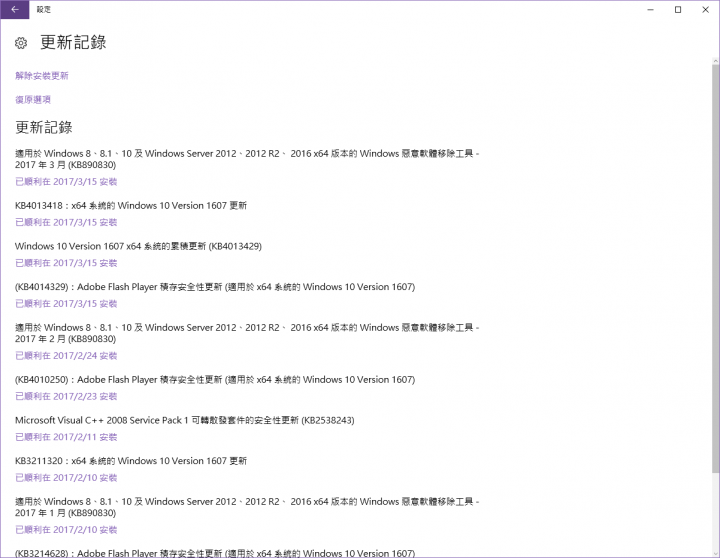Open the 解除安裝更新 link
Screen dimensions: 720x558
[42, 76]
